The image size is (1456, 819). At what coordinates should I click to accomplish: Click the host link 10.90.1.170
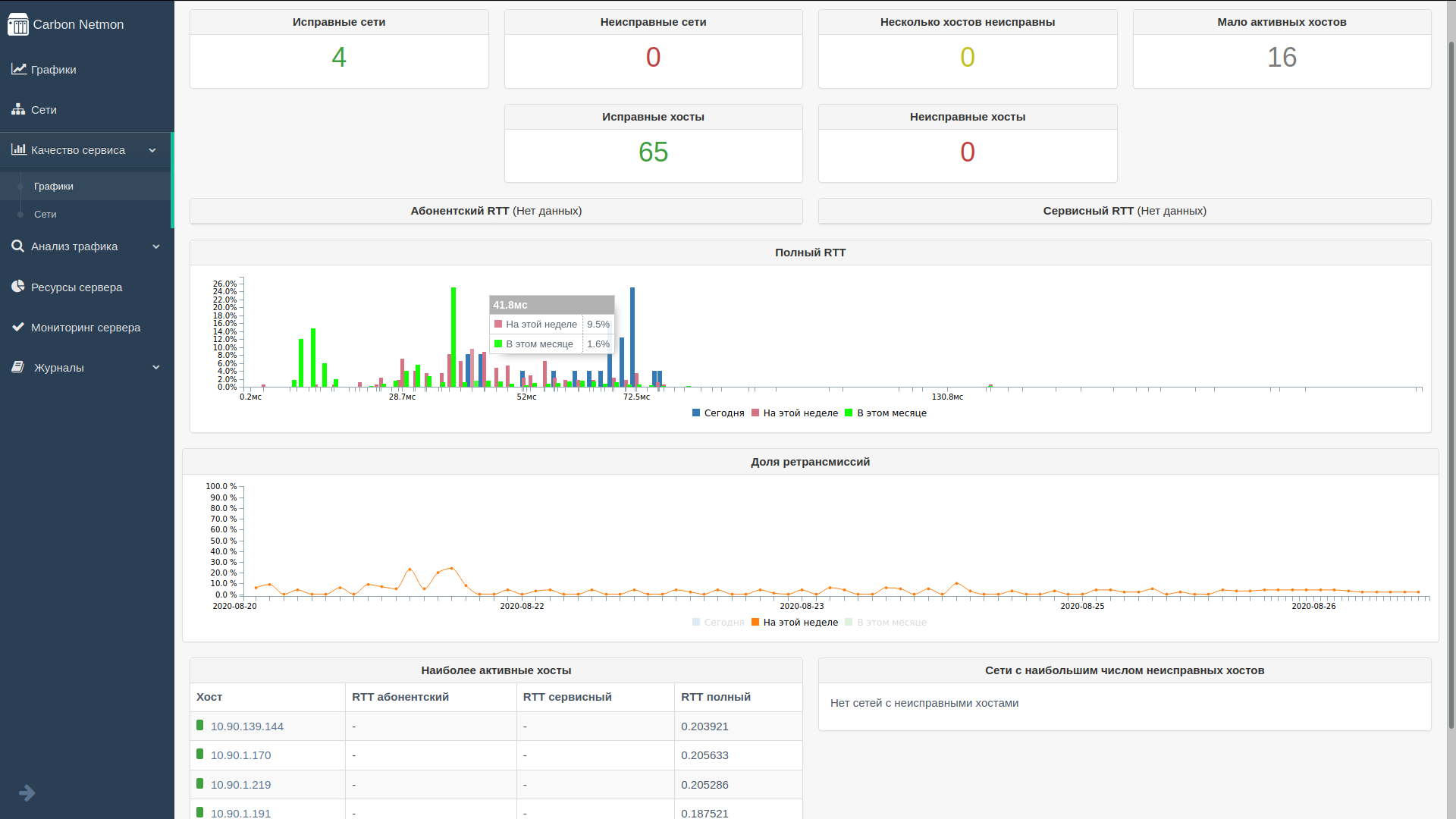(240, 755)
